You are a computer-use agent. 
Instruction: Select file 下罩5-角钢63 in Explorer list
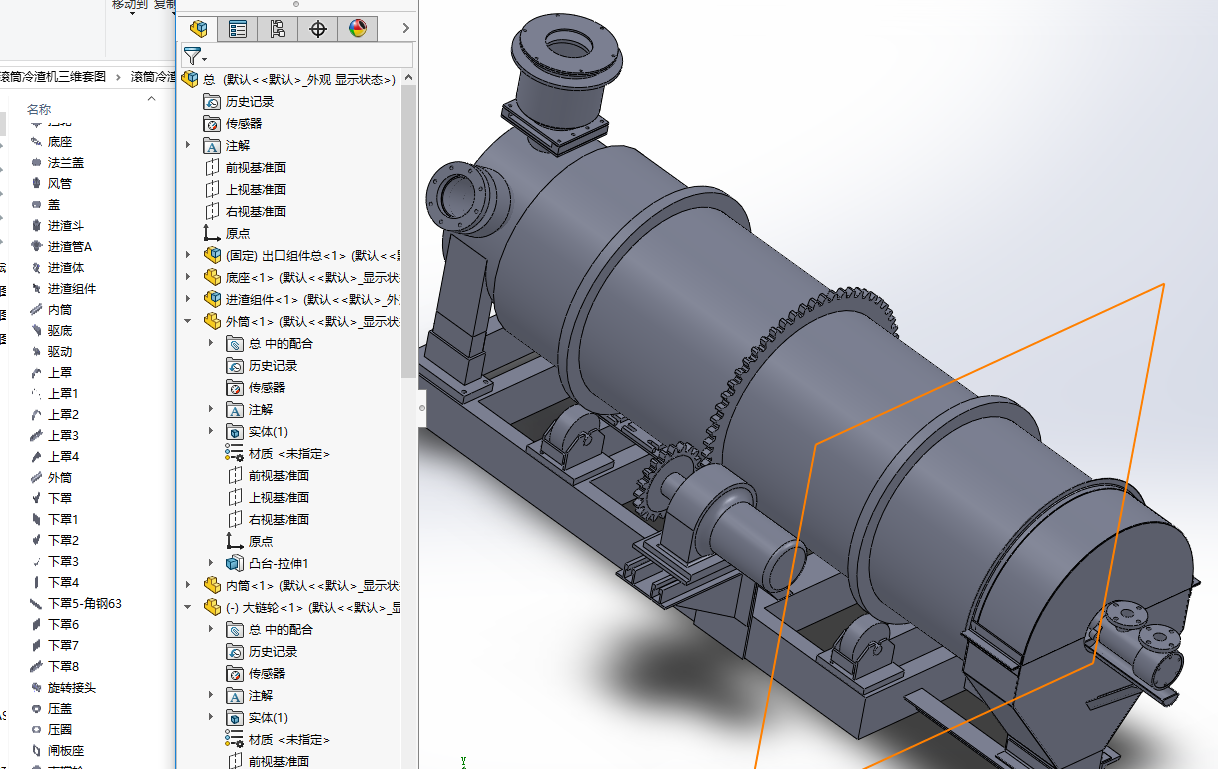(85, 603)
